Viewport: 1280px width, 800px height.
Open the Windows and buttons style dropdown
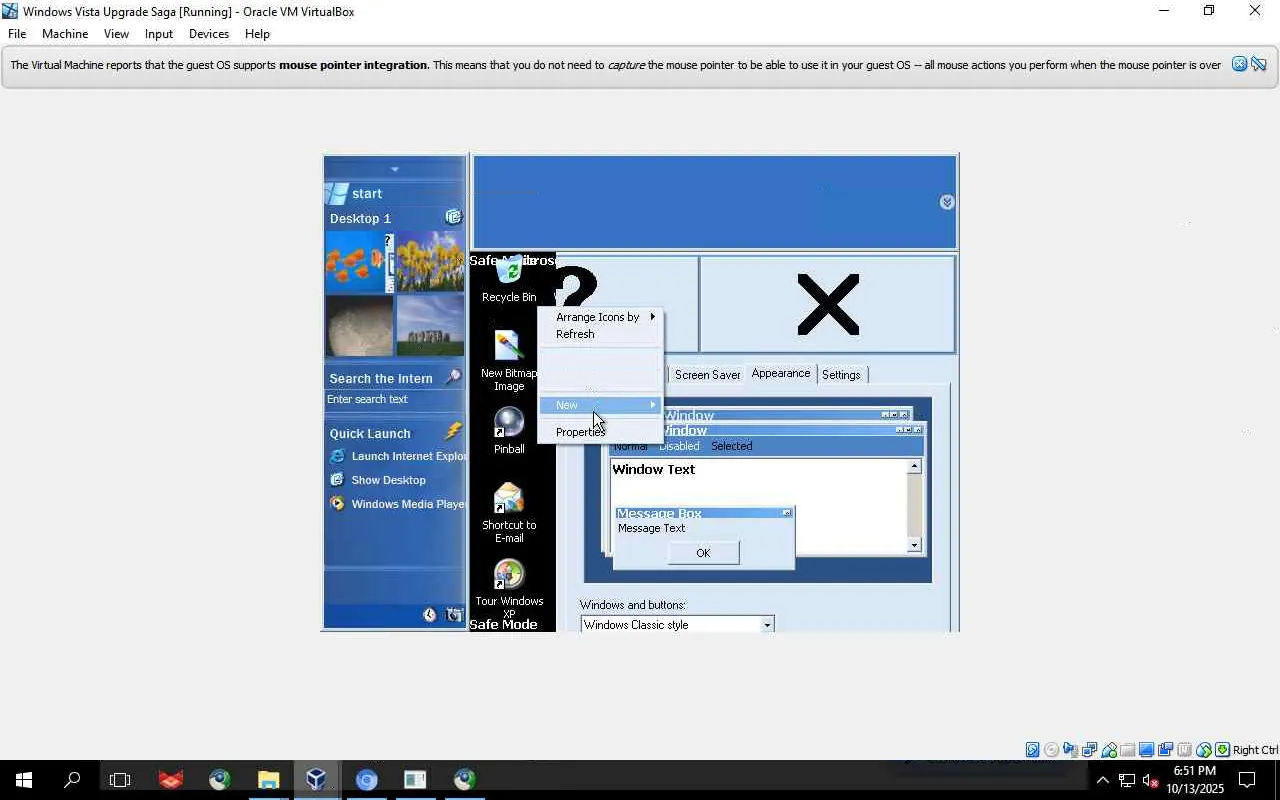(767, 625)
